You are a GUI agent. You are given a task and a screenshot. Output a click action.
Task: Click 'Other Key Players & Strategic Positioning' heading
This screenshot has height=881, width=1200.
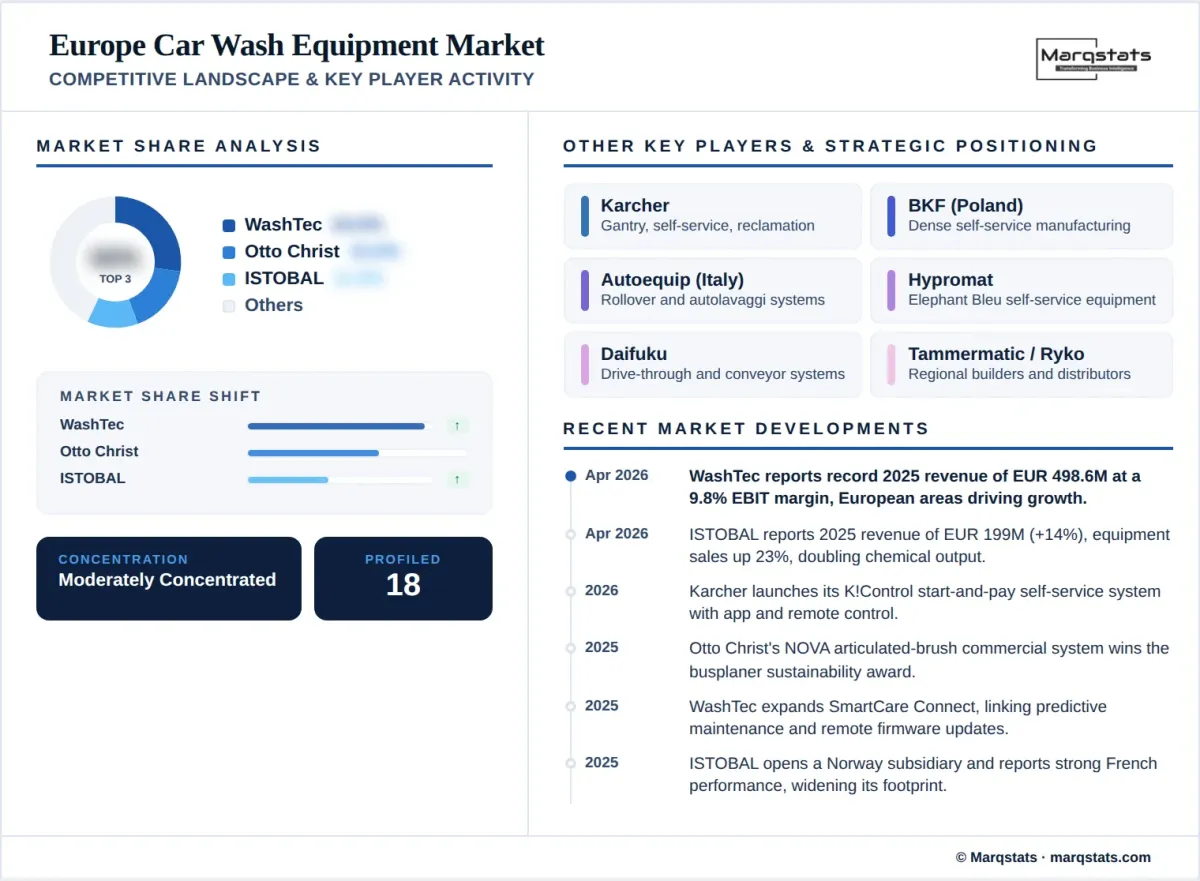pyautogui.click(x=830, y=146)
